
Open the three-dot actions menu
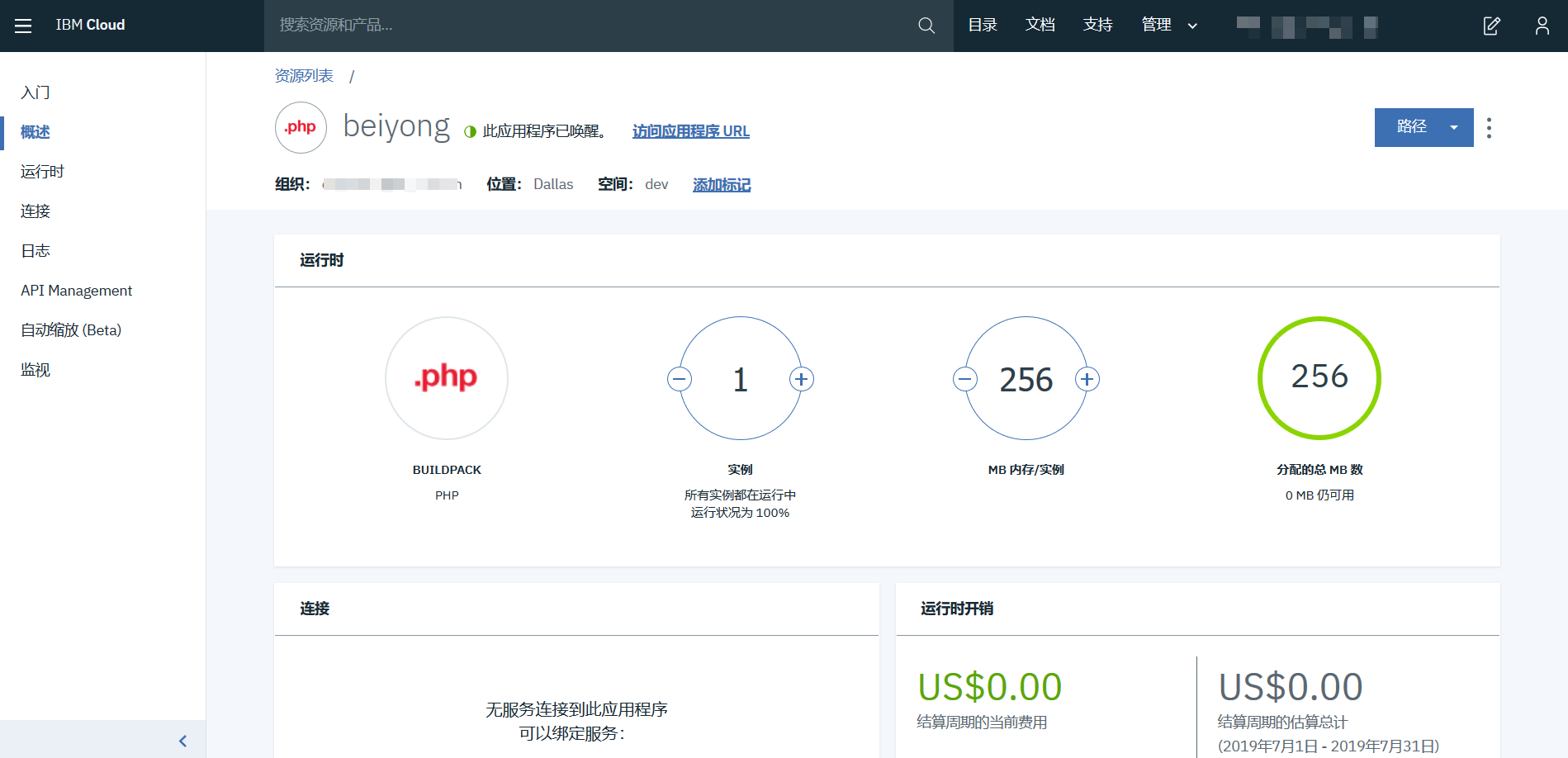click(x=1489, y=128)
